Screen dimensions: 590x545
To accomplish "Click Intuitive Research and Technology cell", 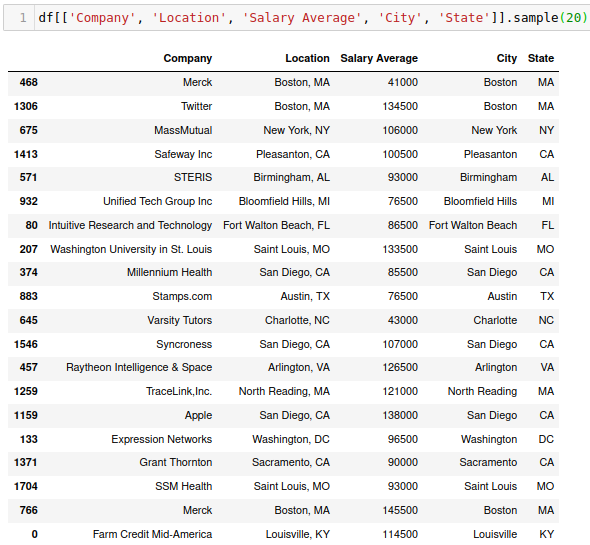I will [130, 225].
